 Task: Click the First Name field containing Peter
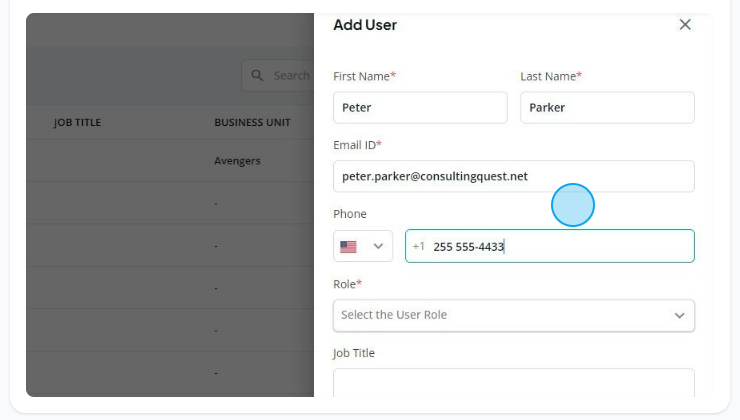(420, 108)
